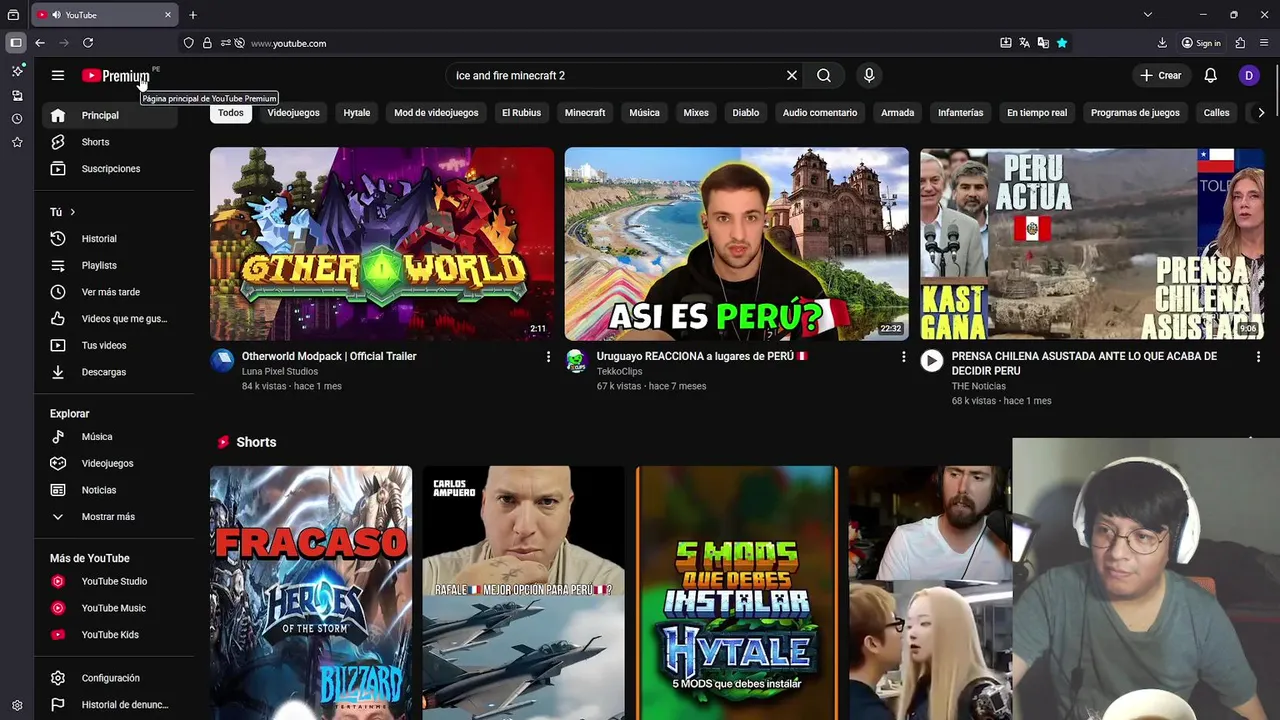Click the Crear button
The image size is (1280, 720).
tap(1161, 75)
